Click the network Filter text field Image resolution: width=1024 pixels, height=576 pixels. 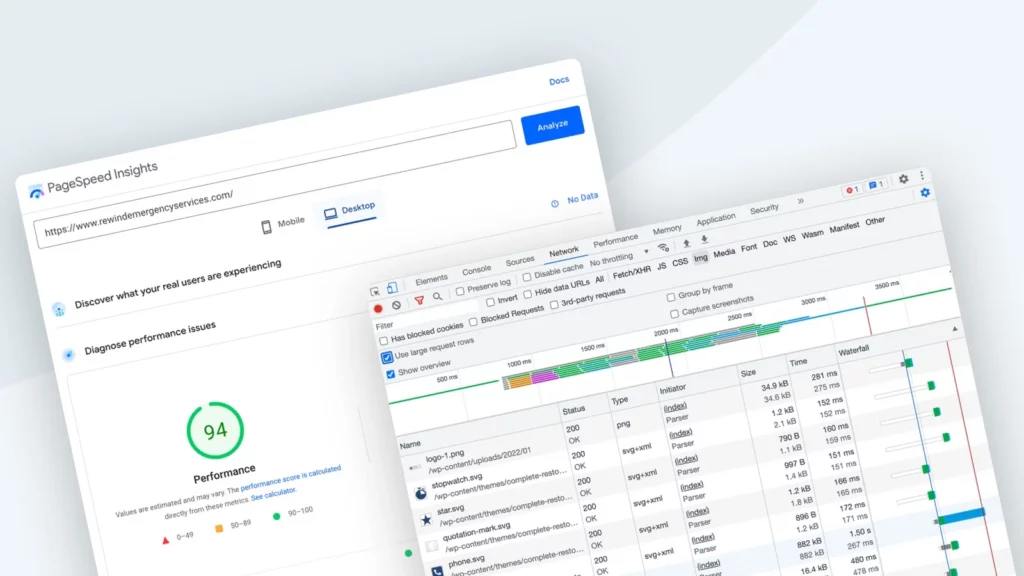pos(427,317)
